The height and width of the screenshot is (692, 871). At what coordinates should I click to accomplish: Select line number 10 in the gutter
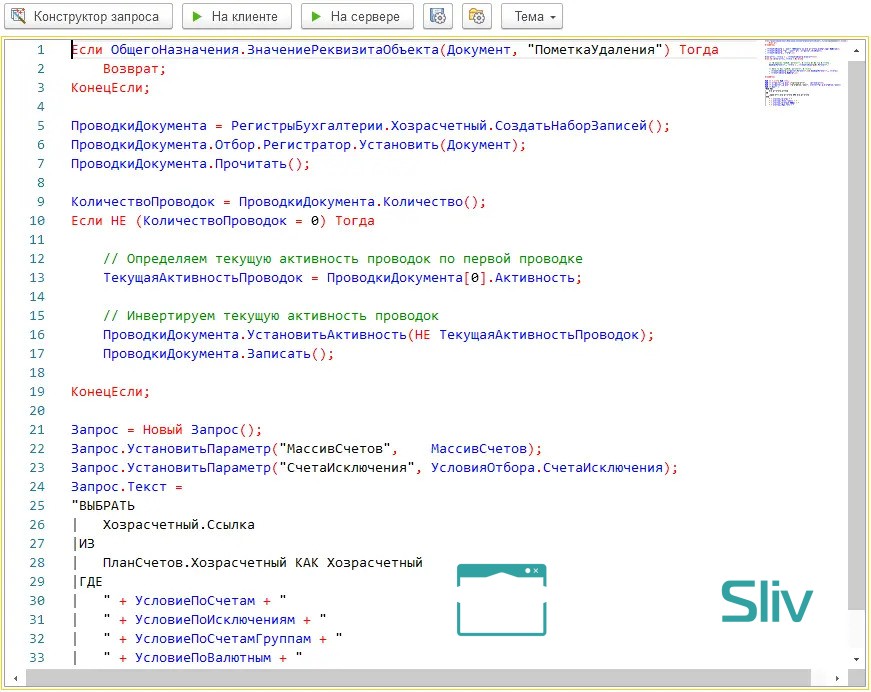coord(38,221)
